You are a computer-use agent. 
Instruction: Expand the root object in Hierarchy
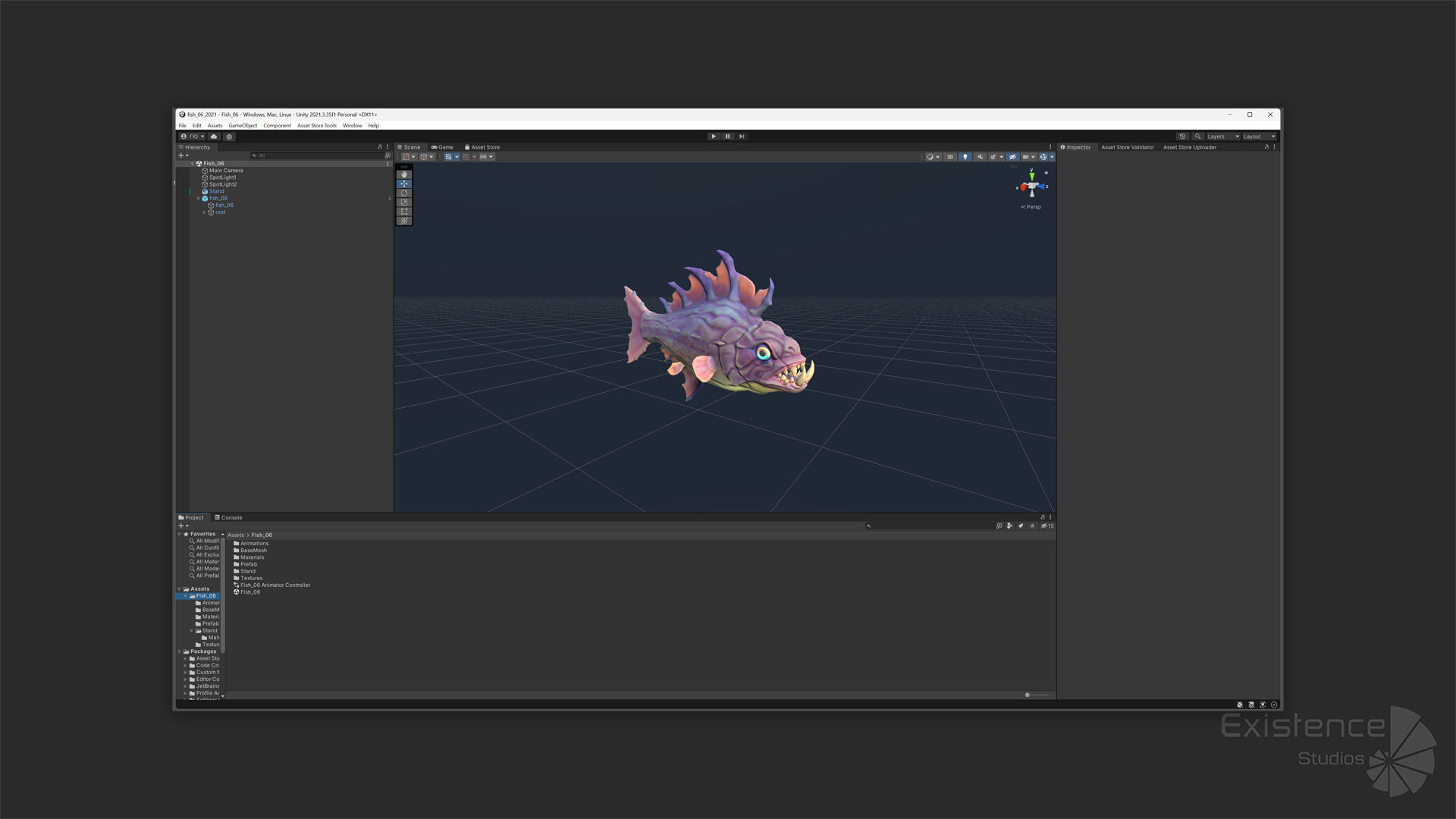click(205, 212)
